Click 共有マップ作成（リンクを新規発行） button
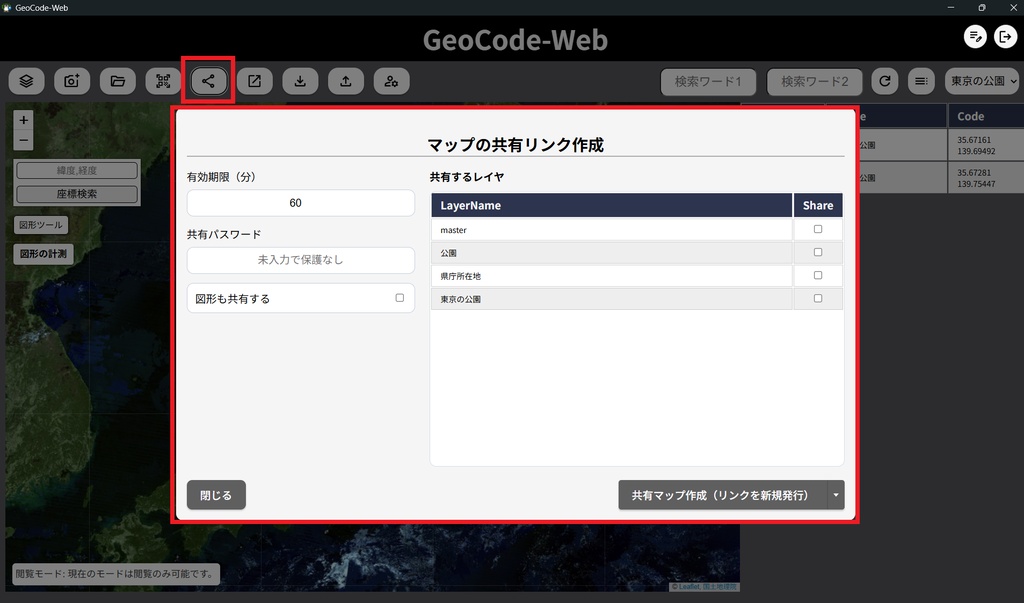The image size is (1024, 603). pyautogui.click(x=722, y=495)
